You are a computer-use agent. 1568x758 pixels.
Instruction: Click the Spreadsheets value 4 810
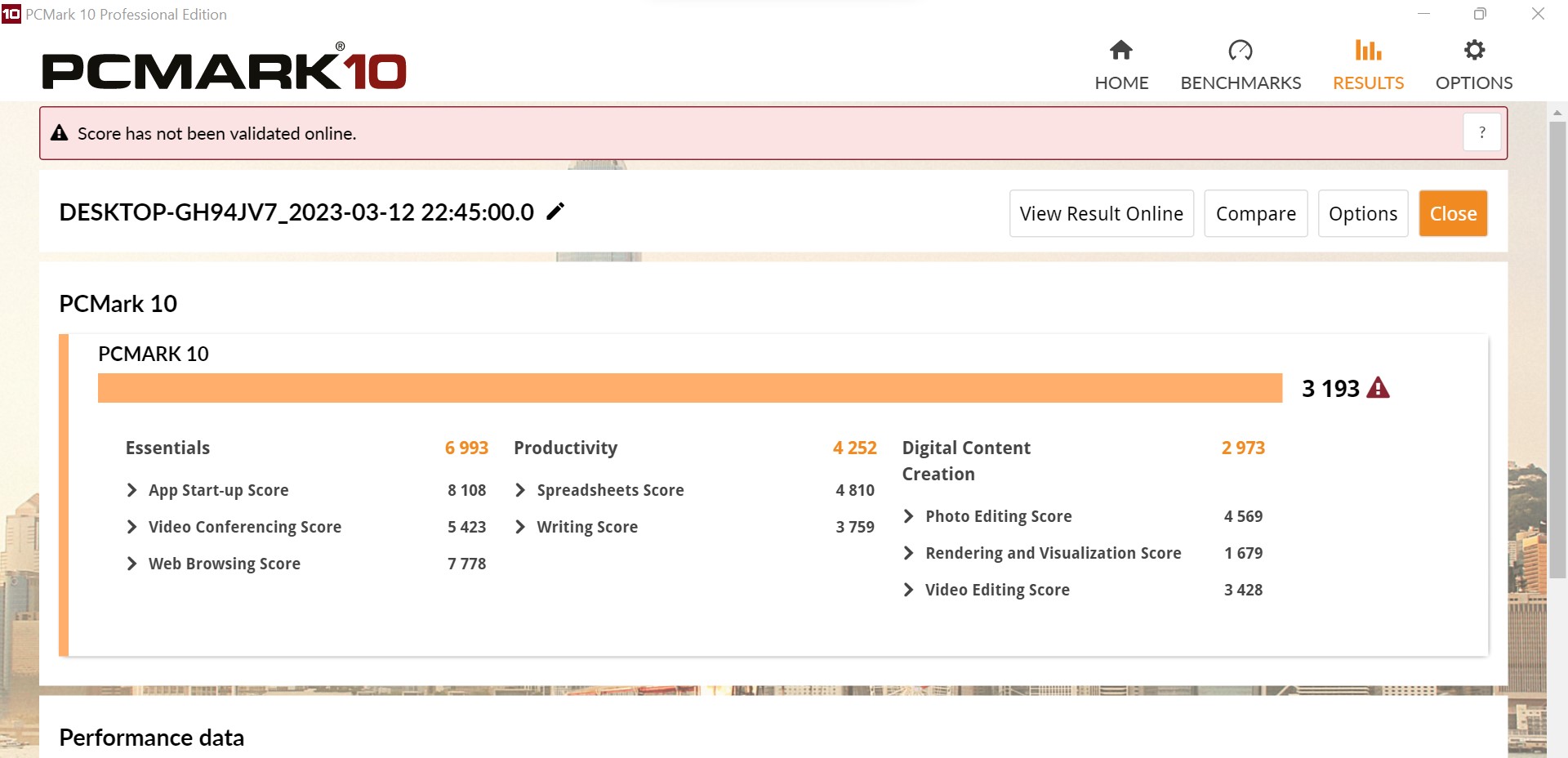pyautogui.click(x=854, y=490)
